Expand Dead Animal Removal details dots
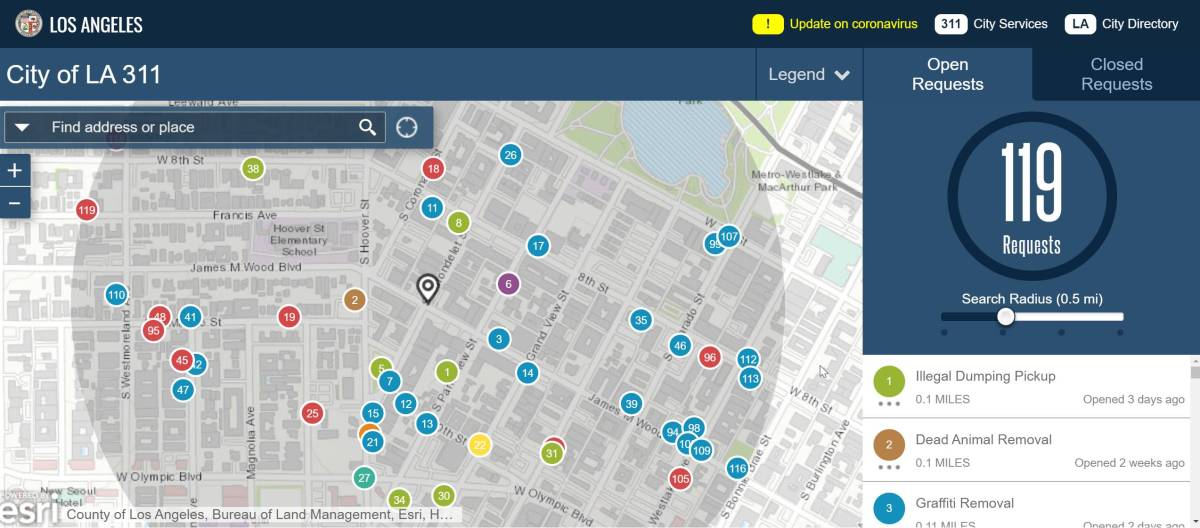This screenshot has height=528, width=1200. [x=889, y=467]
